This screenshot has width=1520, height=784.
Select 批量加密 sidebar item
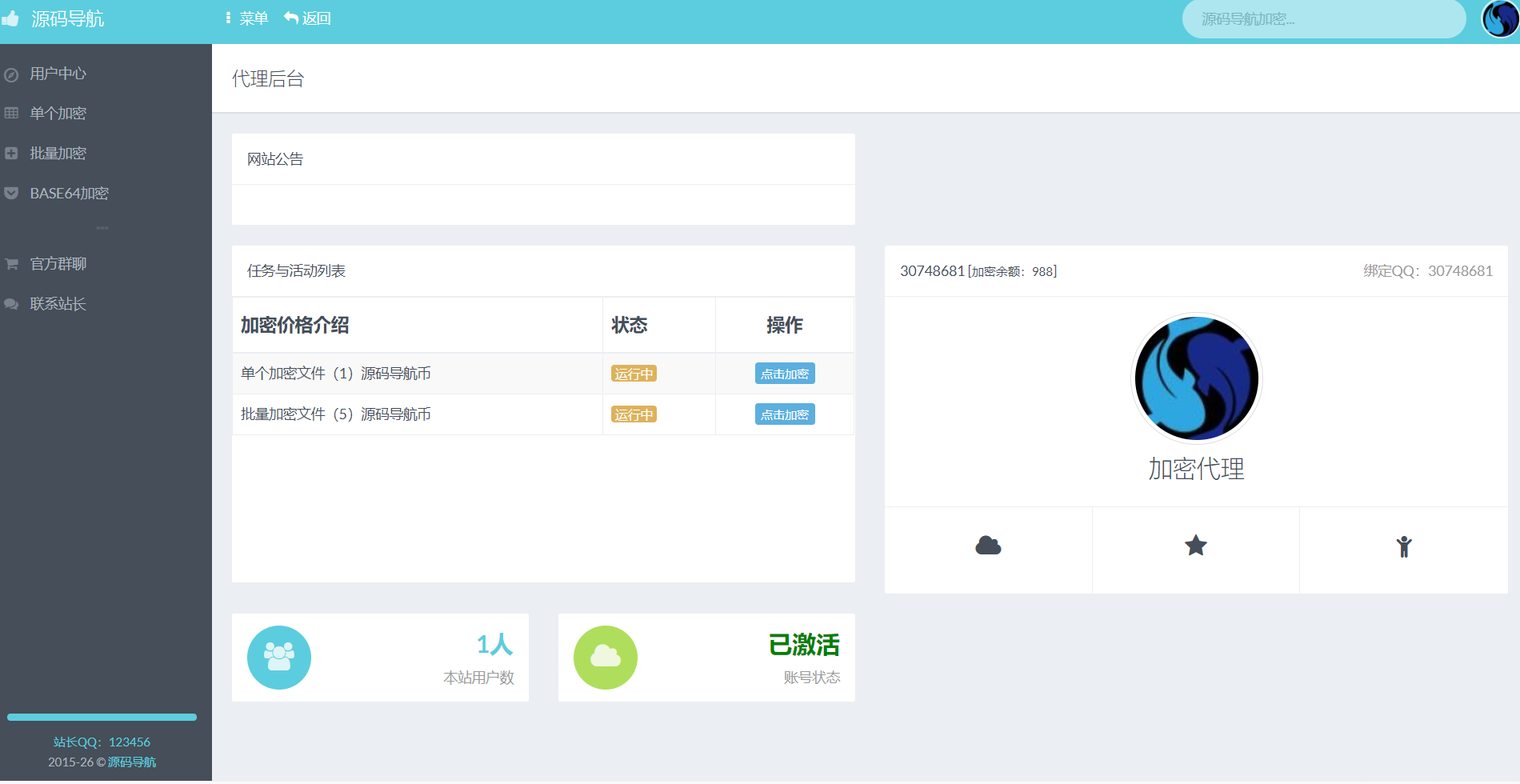click(x=58, y=154)
